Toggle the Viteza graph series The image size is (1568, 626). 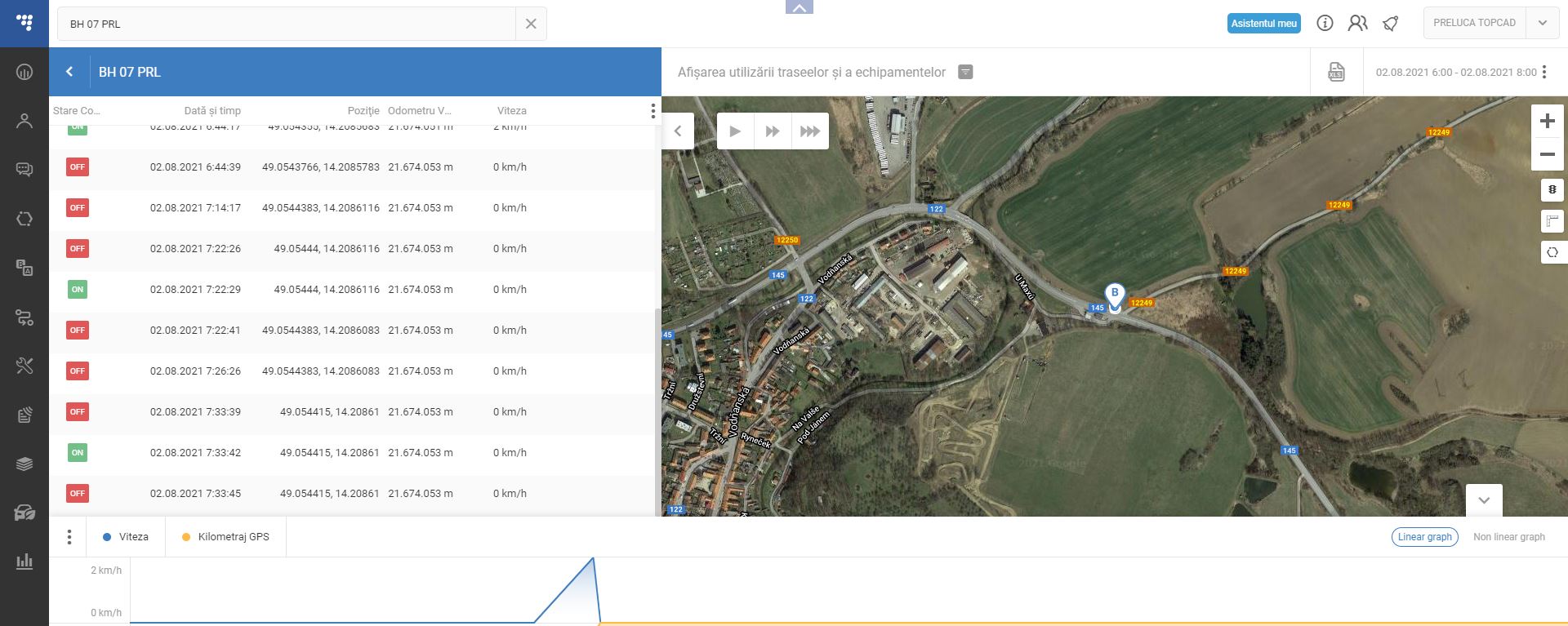coord(126,537)
